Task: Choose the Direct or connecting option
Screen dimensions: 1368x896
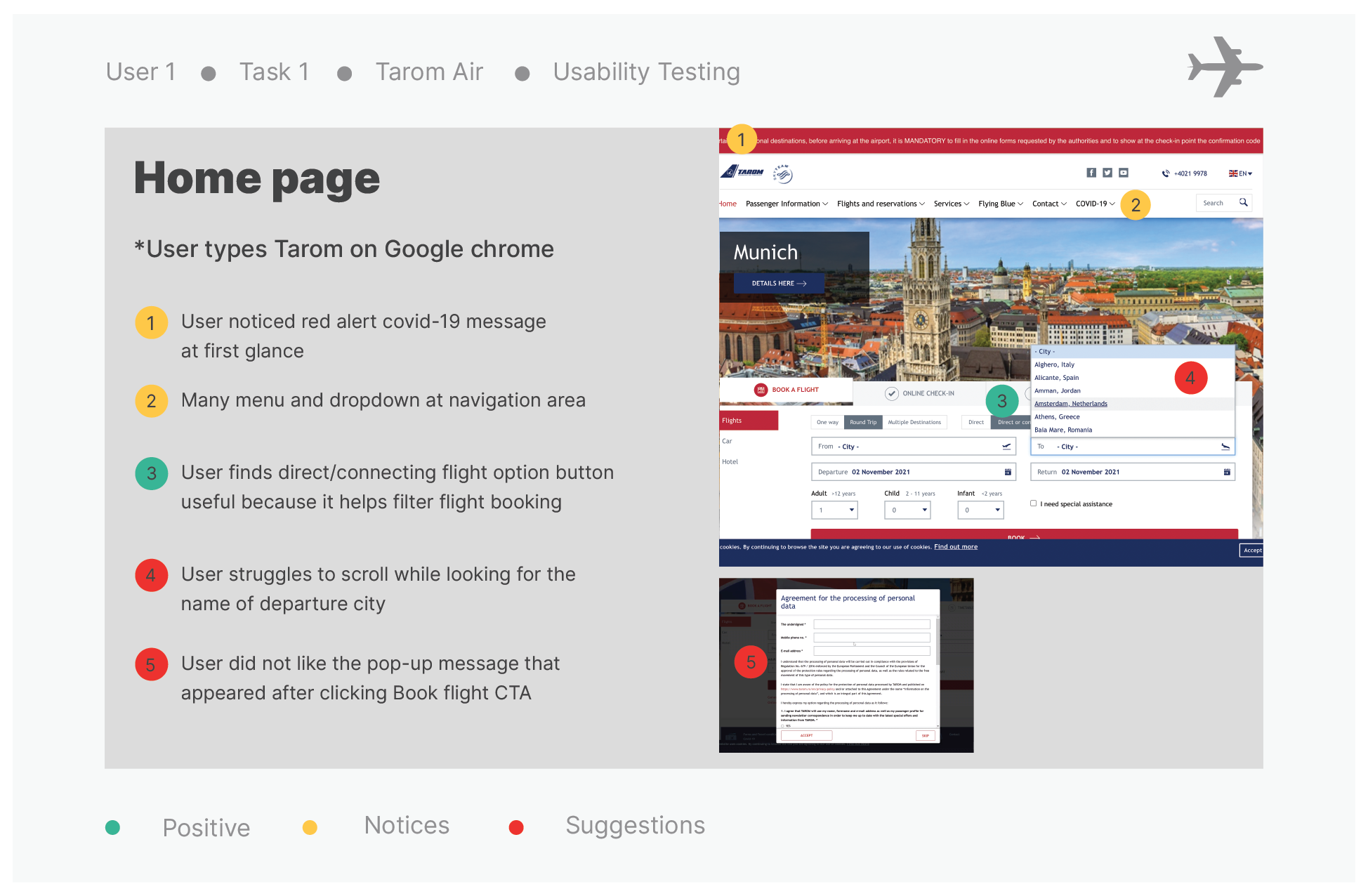Action: click(1011, 422)
